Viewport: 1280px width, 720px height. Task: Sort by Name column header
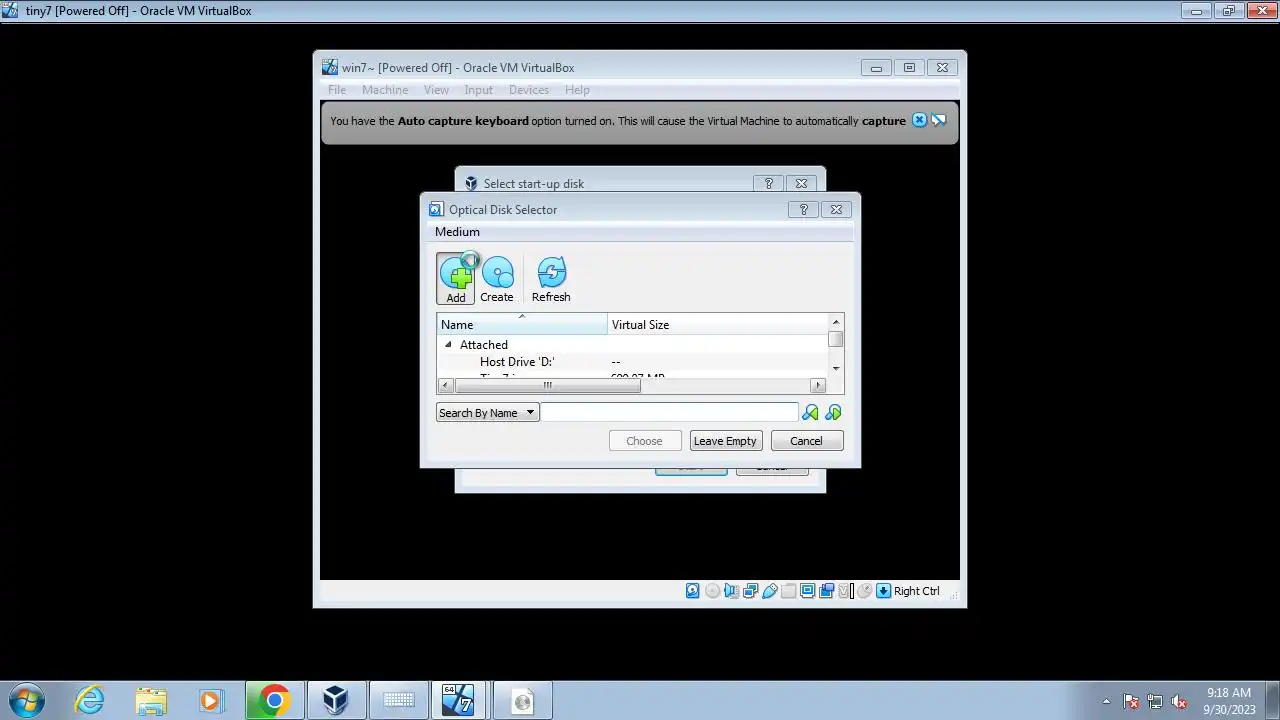tap(521, 324)
